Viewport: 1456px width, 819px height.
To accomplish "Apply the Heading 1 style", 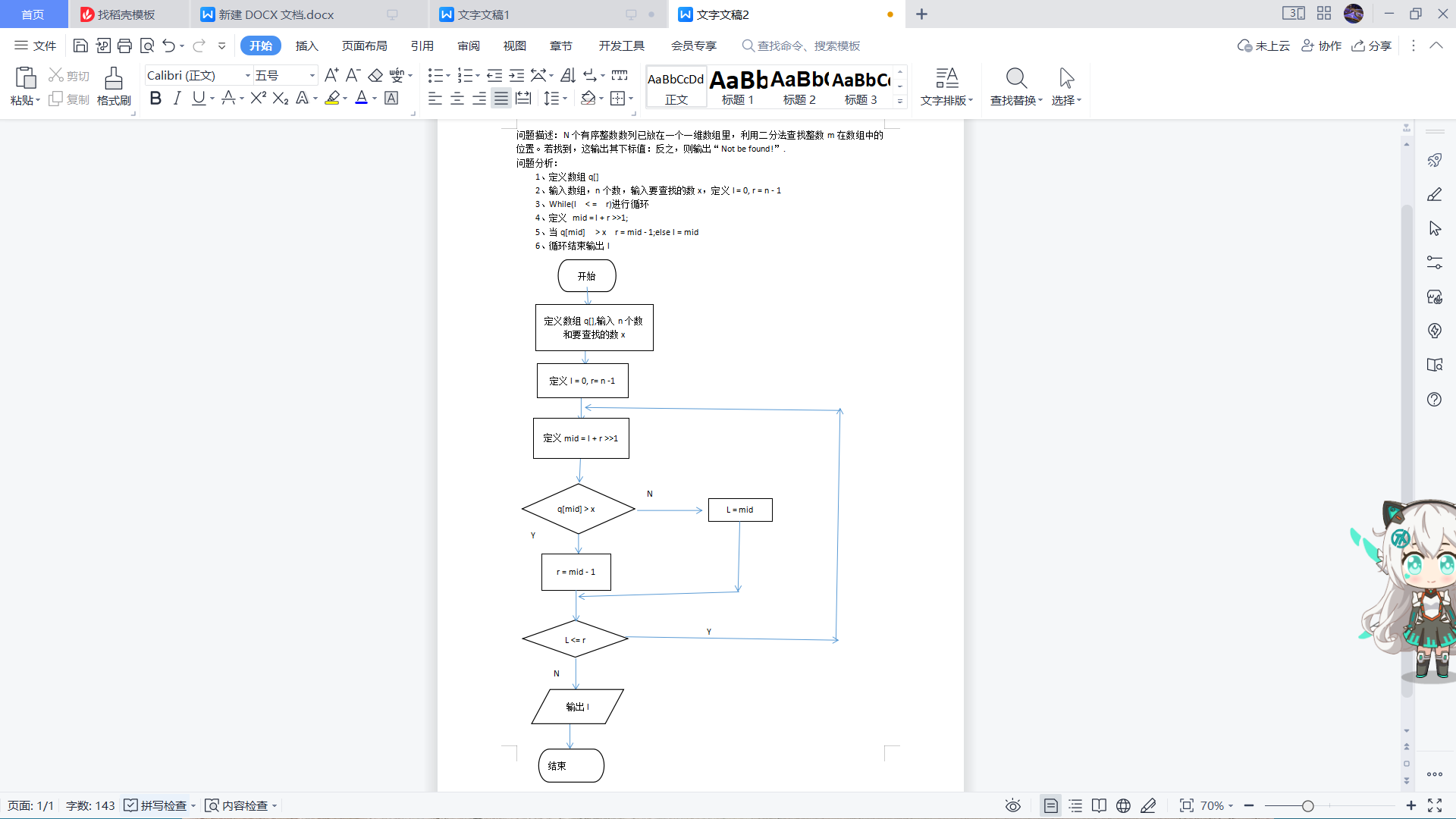I will point(738,86).
